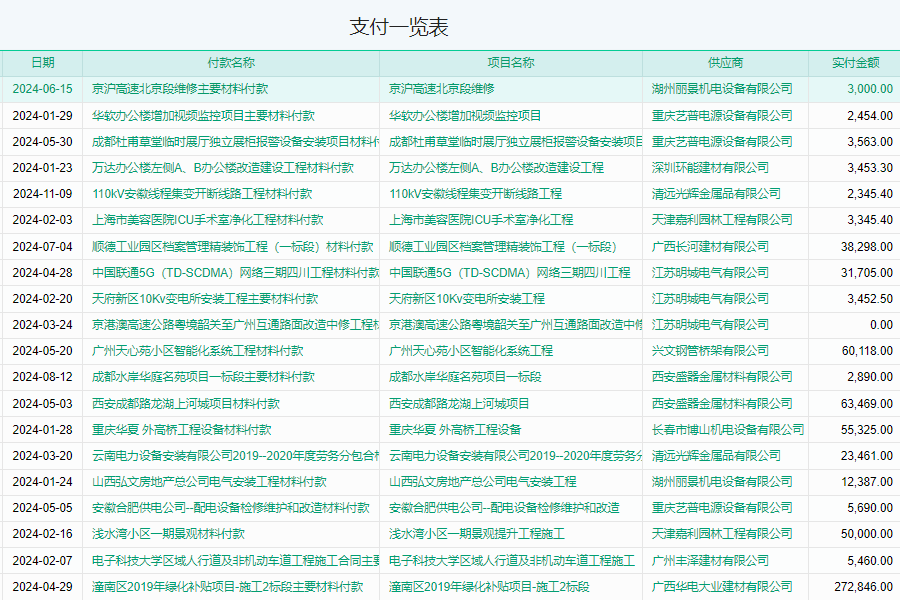
Task: Select date cell 2024-07-04
Action: (x=42, y=246)
